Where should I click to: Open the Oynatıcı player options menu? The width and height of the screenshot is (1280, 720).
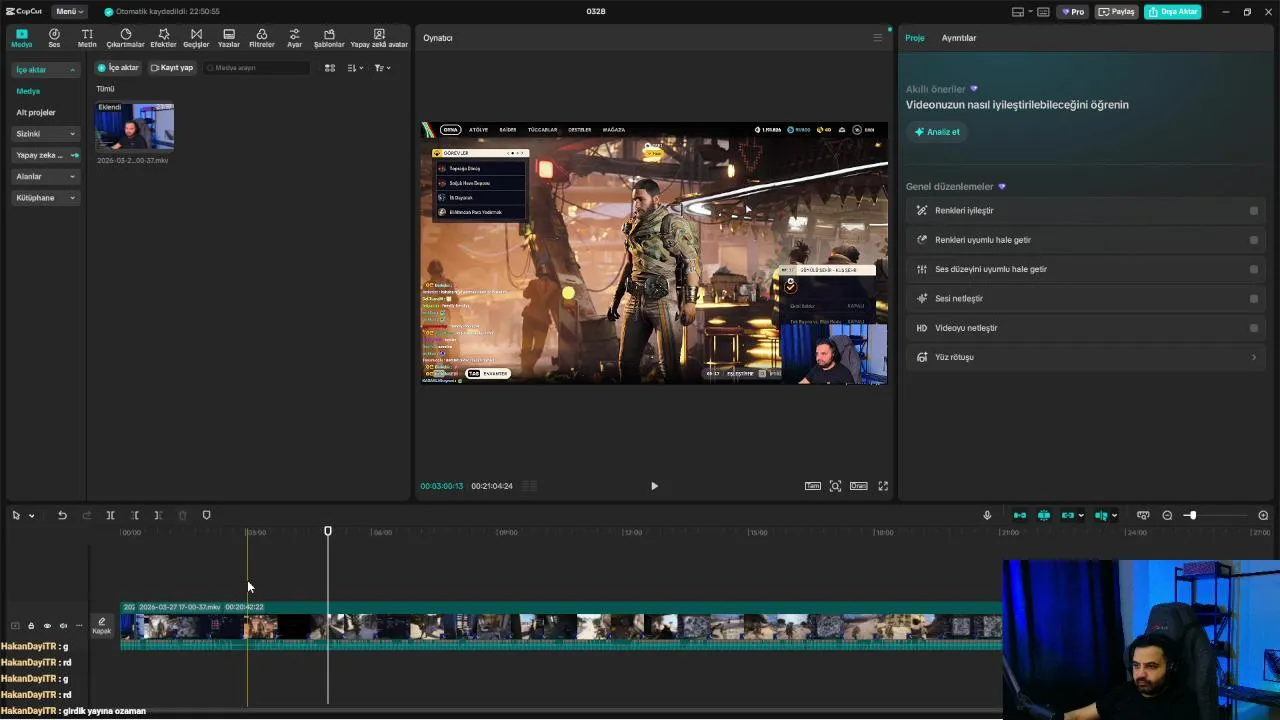(x=878, y=38)
